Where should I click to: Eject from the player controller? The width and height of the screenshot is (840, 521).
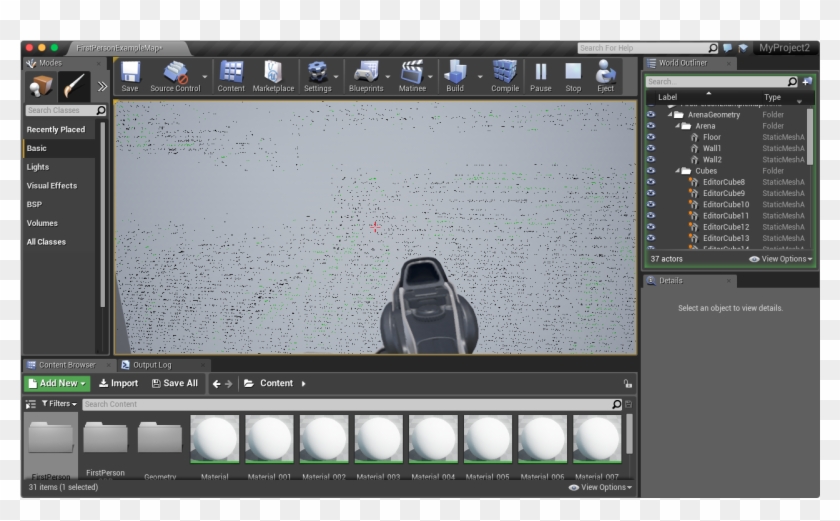pyautogui.click(x=605, y=76)
